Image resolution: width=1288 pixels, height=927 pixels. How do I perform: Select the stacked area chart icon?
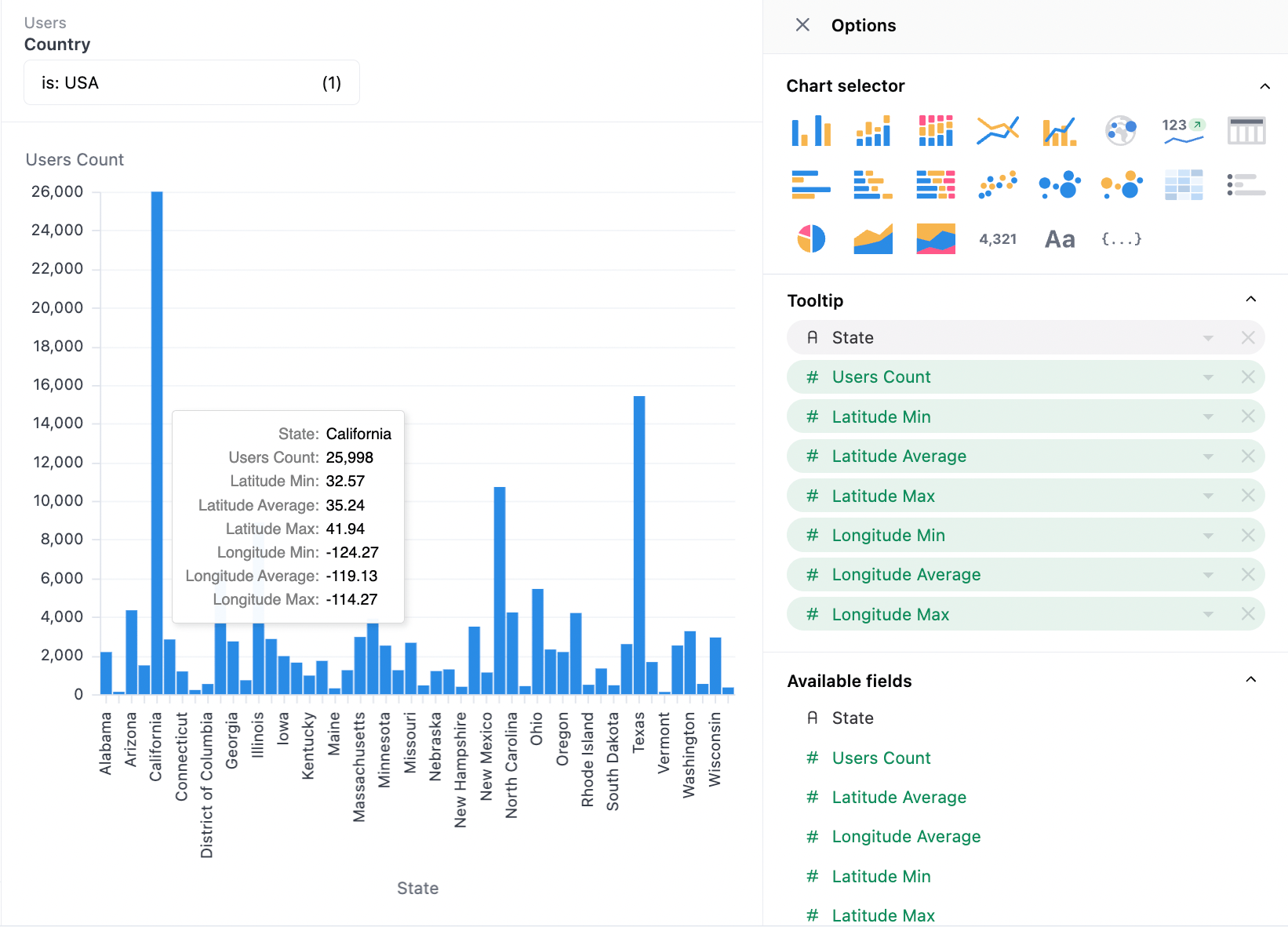[x=936, y=238]
